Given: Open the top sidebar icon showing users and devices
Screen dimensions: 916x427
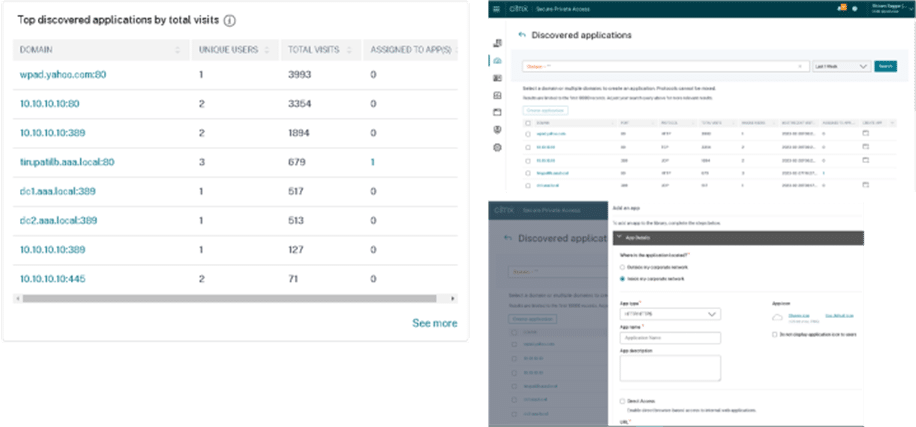Looking at the screenshot, I should (x=497, y=43).
